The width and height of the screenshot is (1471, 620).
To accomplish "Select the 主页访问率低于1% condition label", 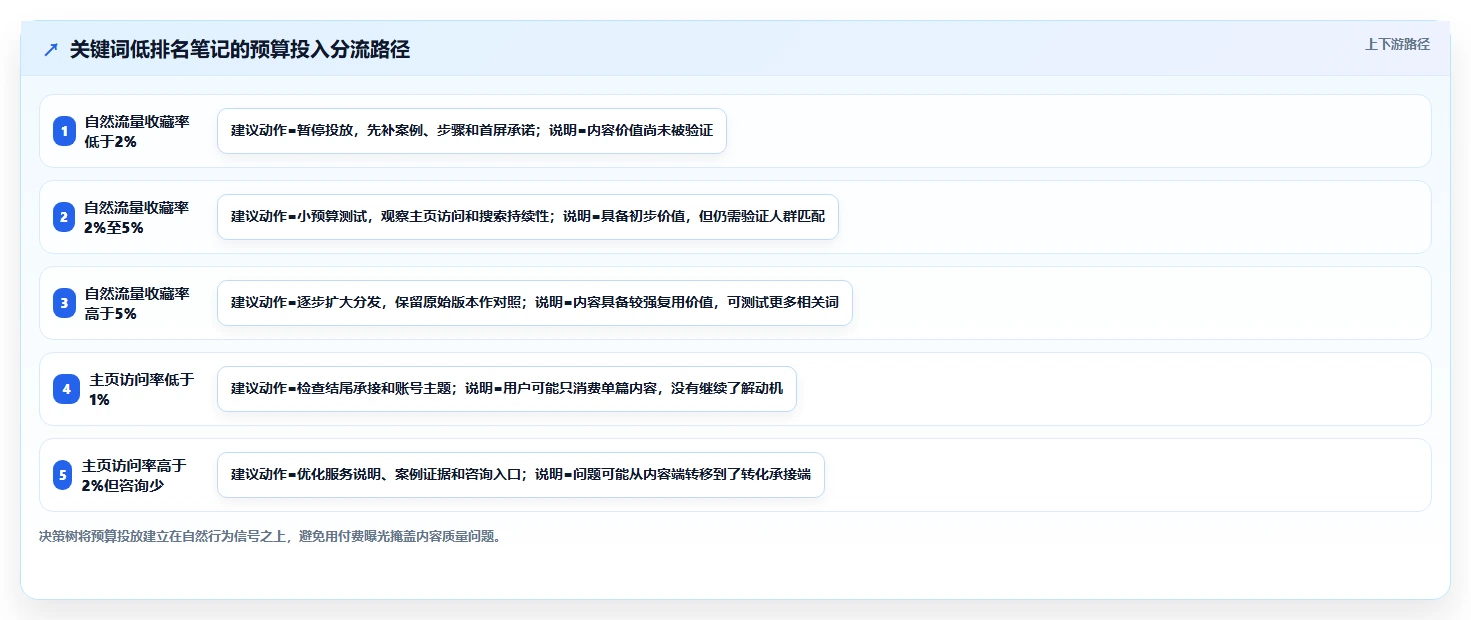I will click(142, 389).
